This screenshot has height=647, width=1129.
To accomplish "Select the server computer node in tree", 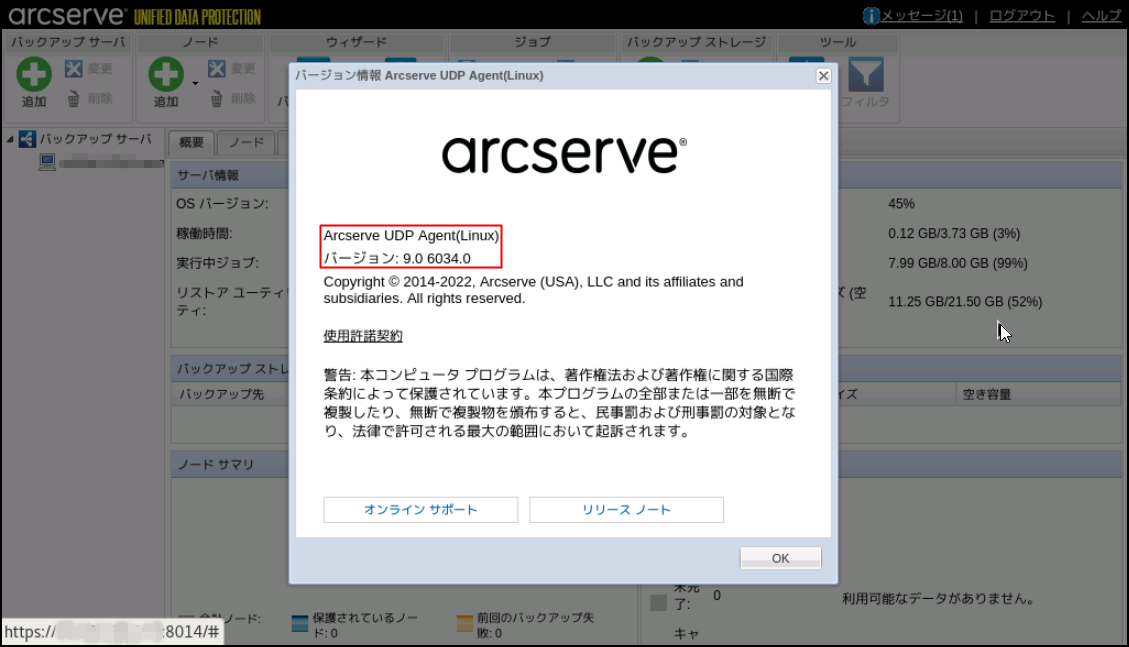I will 48,162.
